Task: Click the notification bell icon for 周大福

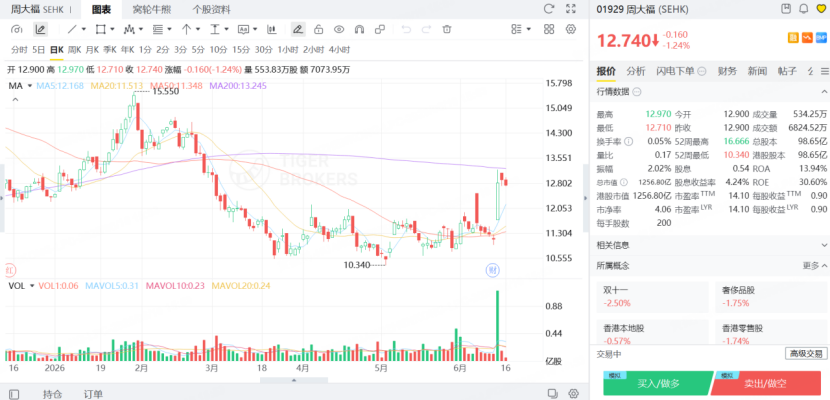Action: tap(804, 8)
